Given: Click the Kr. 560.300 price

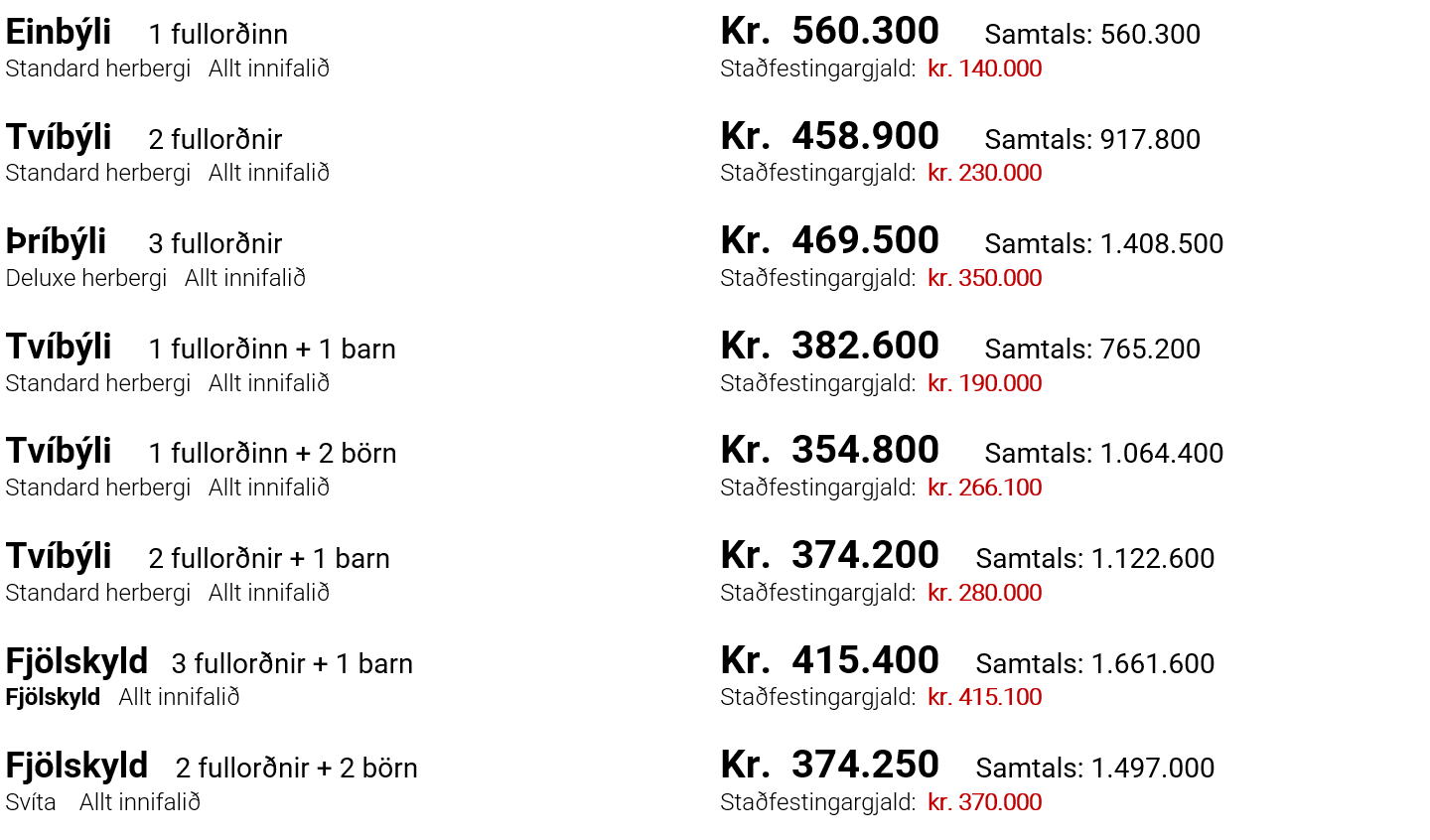Looking at the screenshot, I should tap(829, 32).
